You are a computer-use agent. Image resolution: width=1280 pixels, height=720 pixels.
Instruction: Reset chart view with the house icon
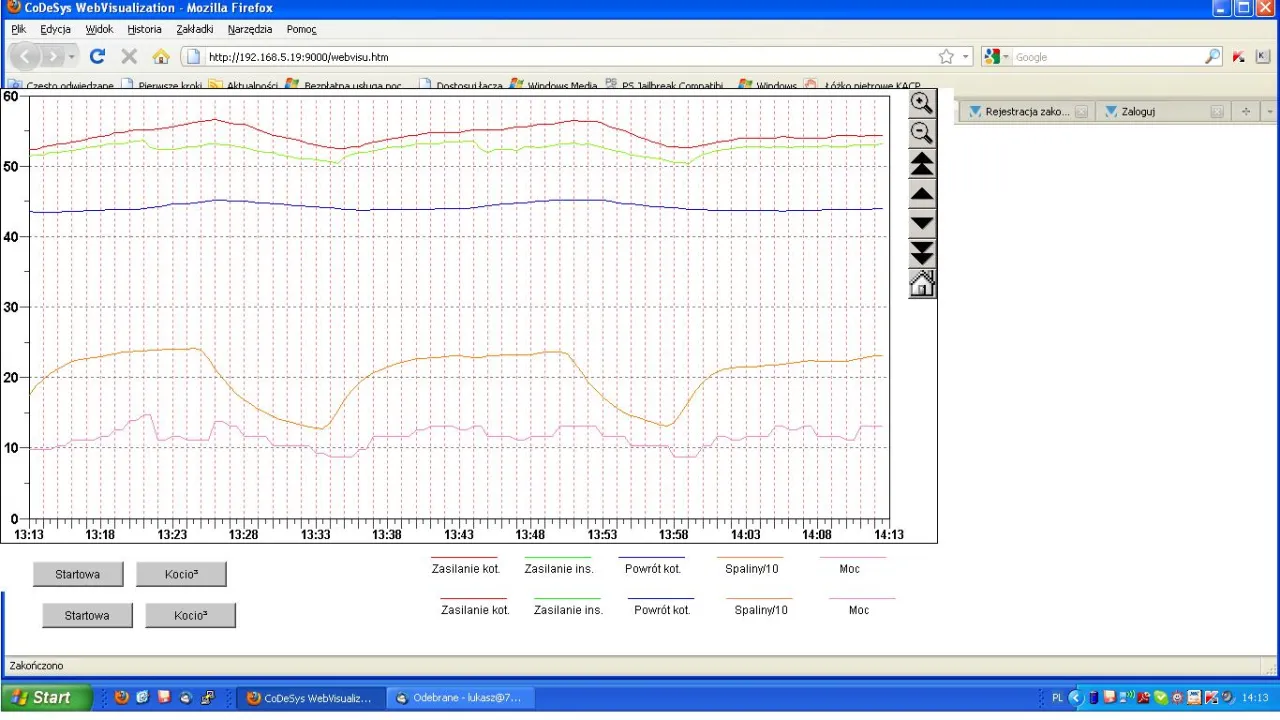pyautogui.click(x=921, y=284)
